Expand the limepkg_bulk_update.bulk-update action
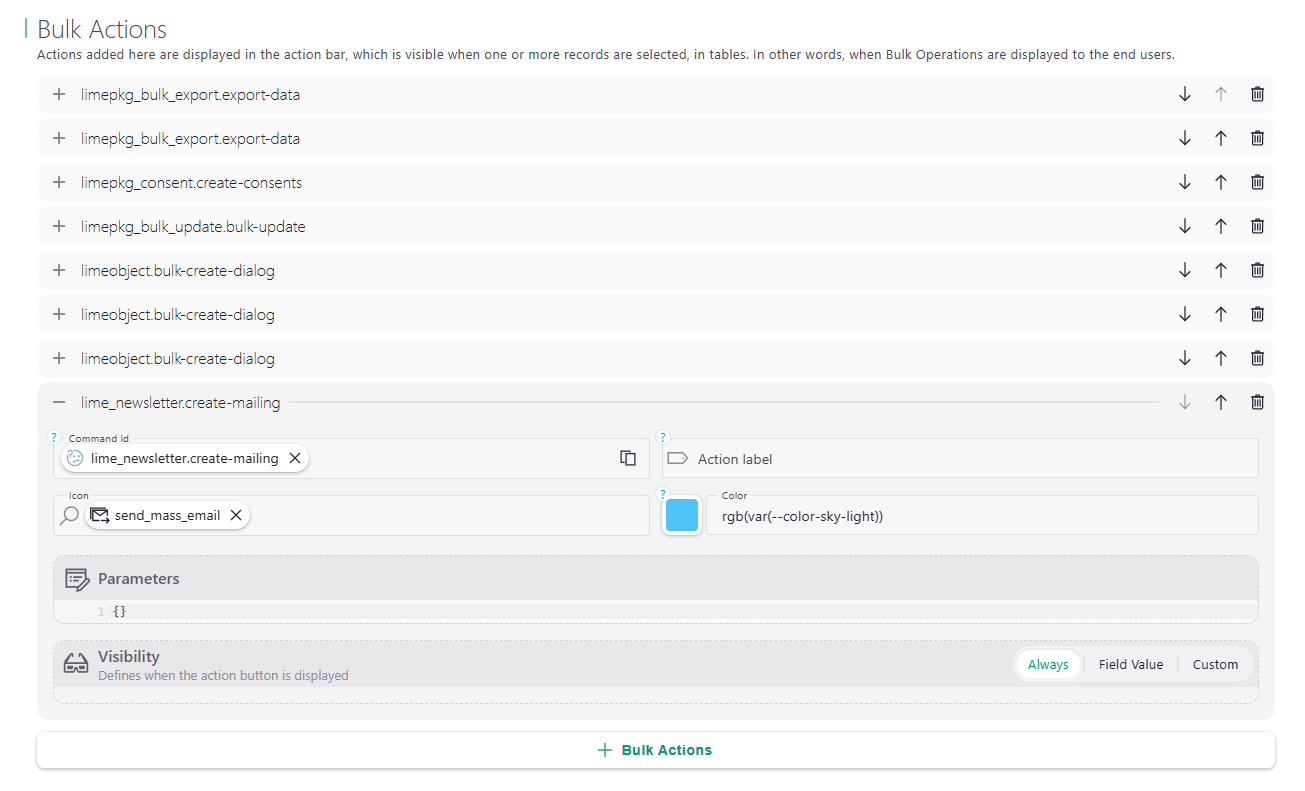Image resolution: width=1305 pixels, height=791 pixels. point(59,227)
